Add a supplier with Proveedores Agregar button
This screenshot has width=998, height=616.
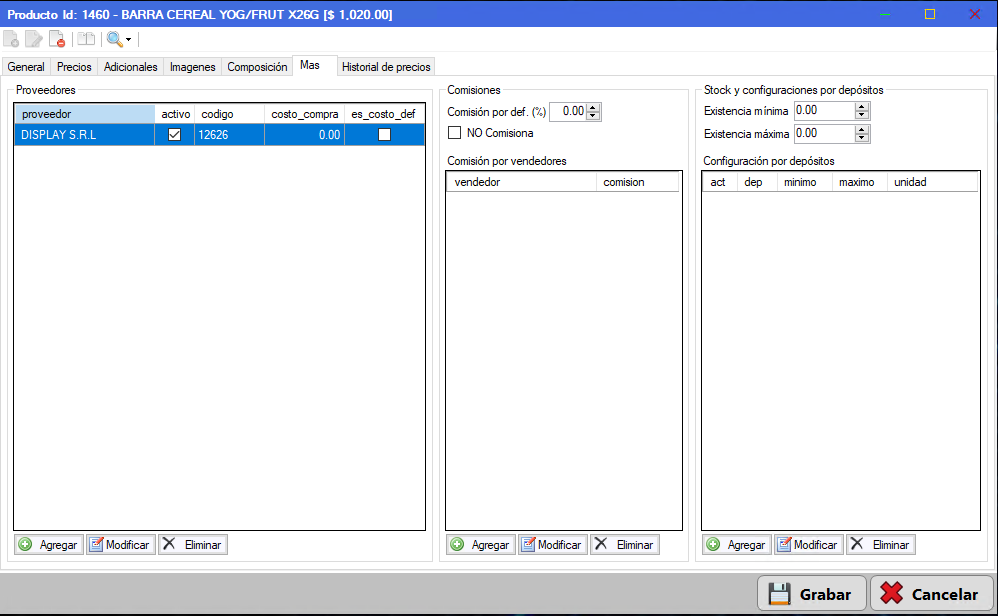click(49, 545)
